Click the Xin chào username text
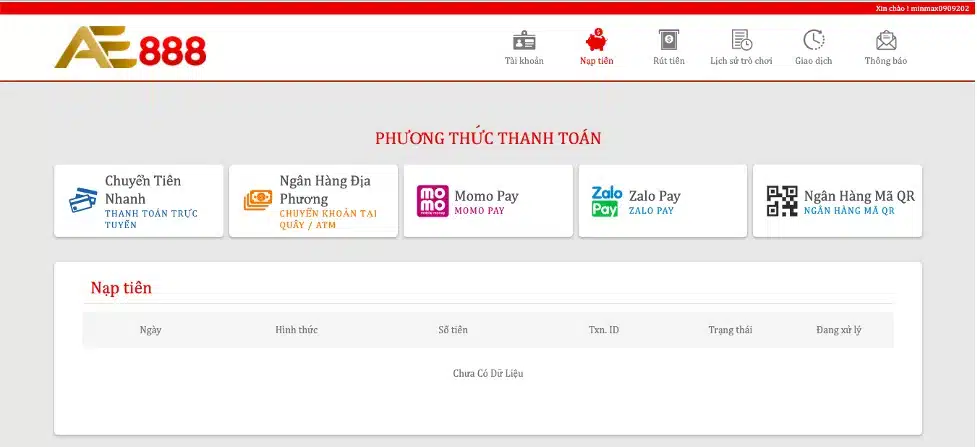977x447 pixels. click(x=925, y=8)
